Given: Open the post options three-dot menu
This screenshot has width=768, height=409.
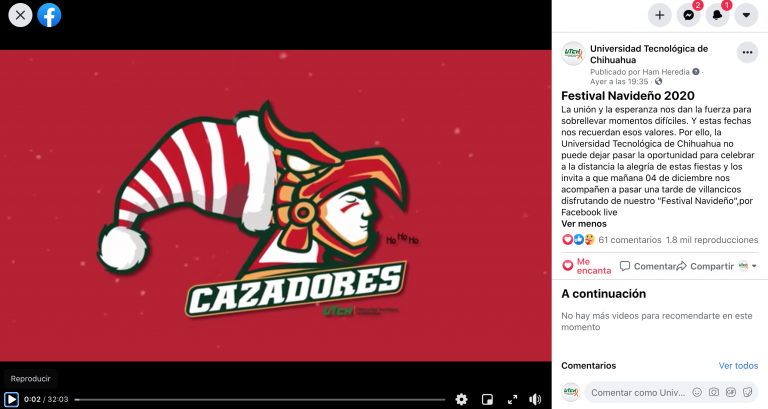Looking at the screenshot, I should pos(747,53).
